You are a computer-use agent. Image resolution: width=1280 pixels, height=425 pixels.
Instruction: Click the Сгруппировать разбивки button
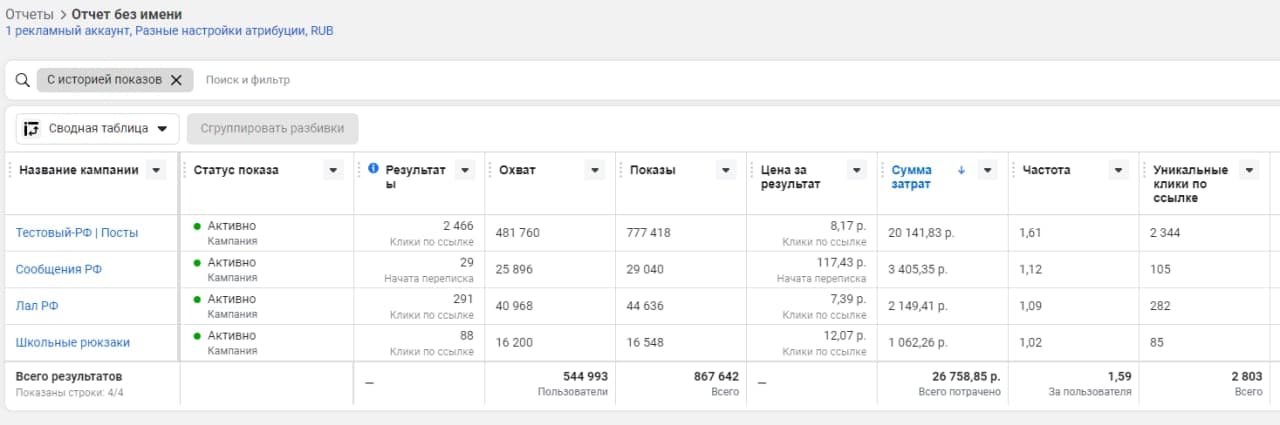[x=272, y=128]
